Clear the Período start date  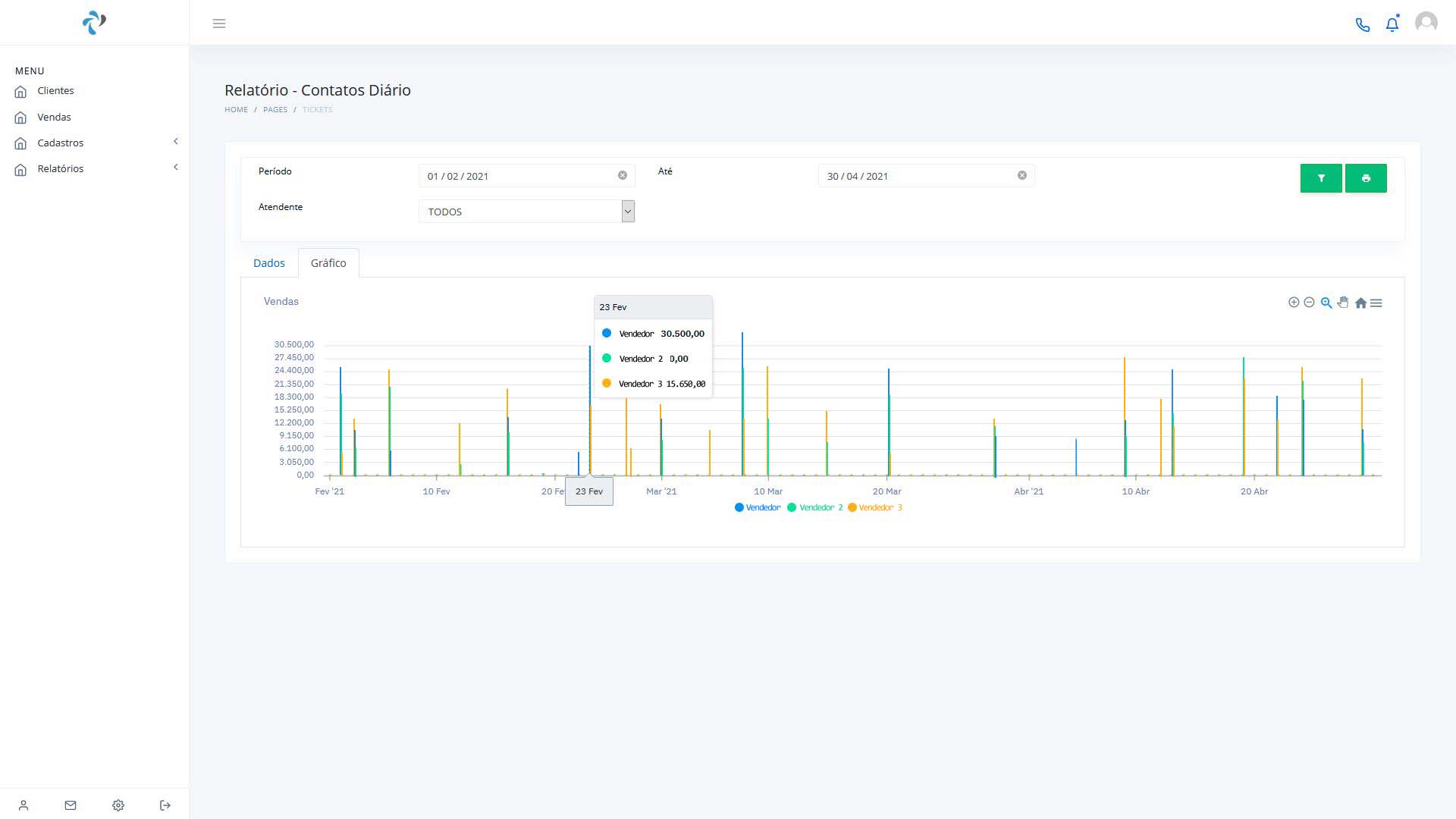(623, 175)
